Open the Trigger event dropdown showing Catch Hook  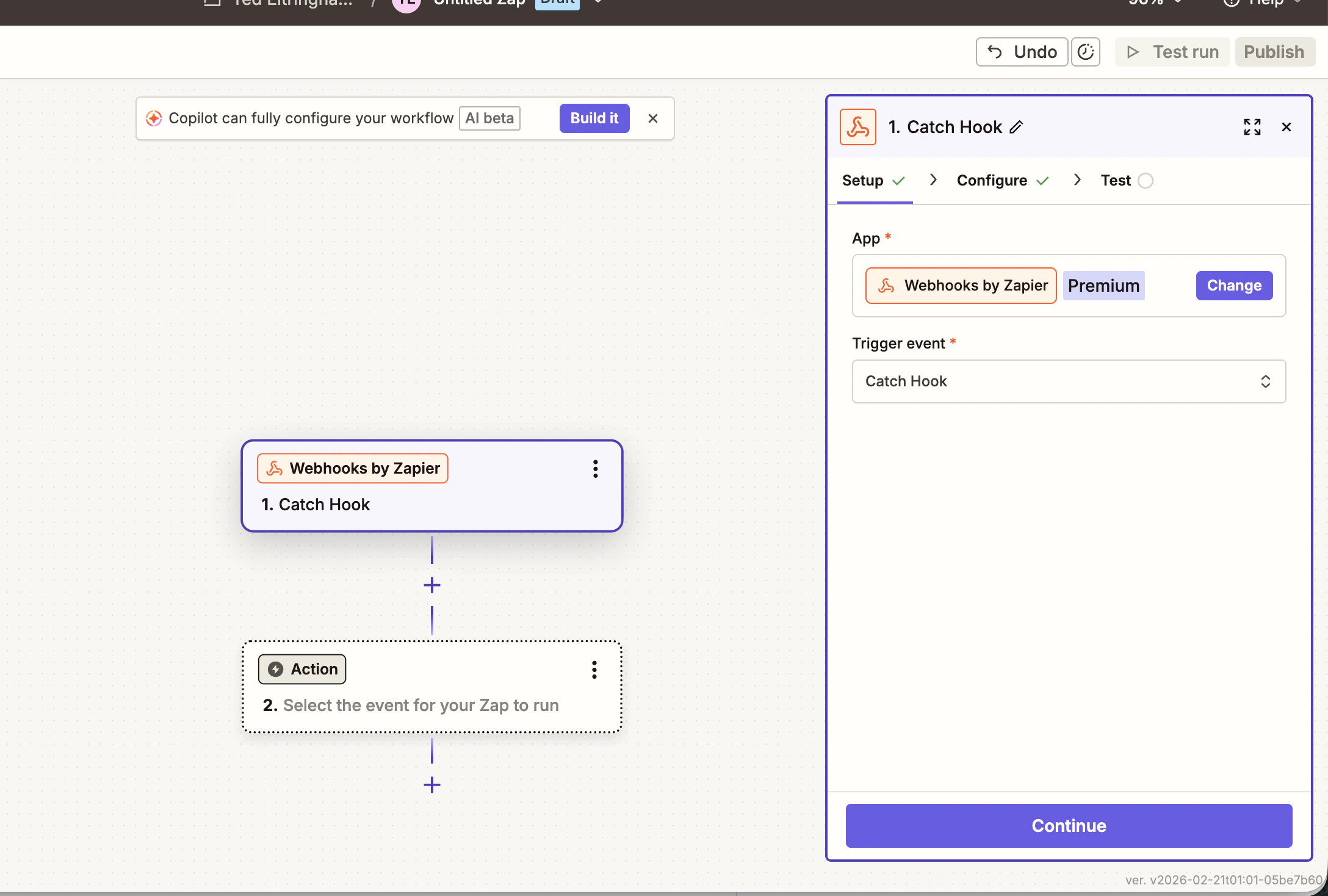click(x=1068, y=381)
